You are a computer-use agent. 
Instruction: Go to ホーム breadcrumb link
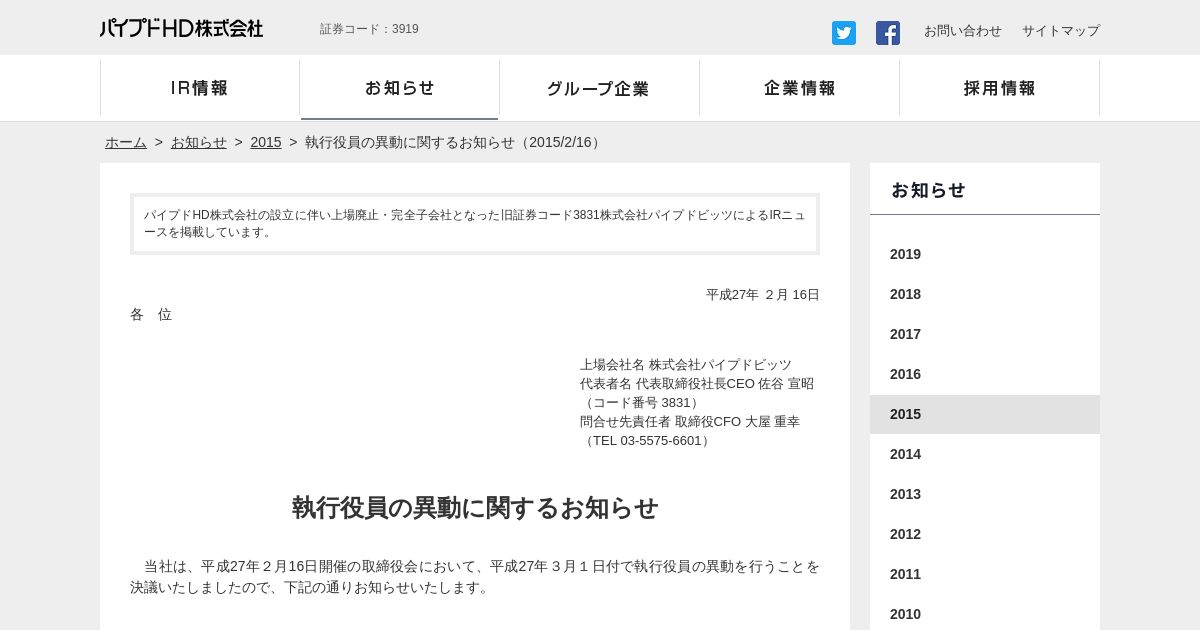[126, 142]
